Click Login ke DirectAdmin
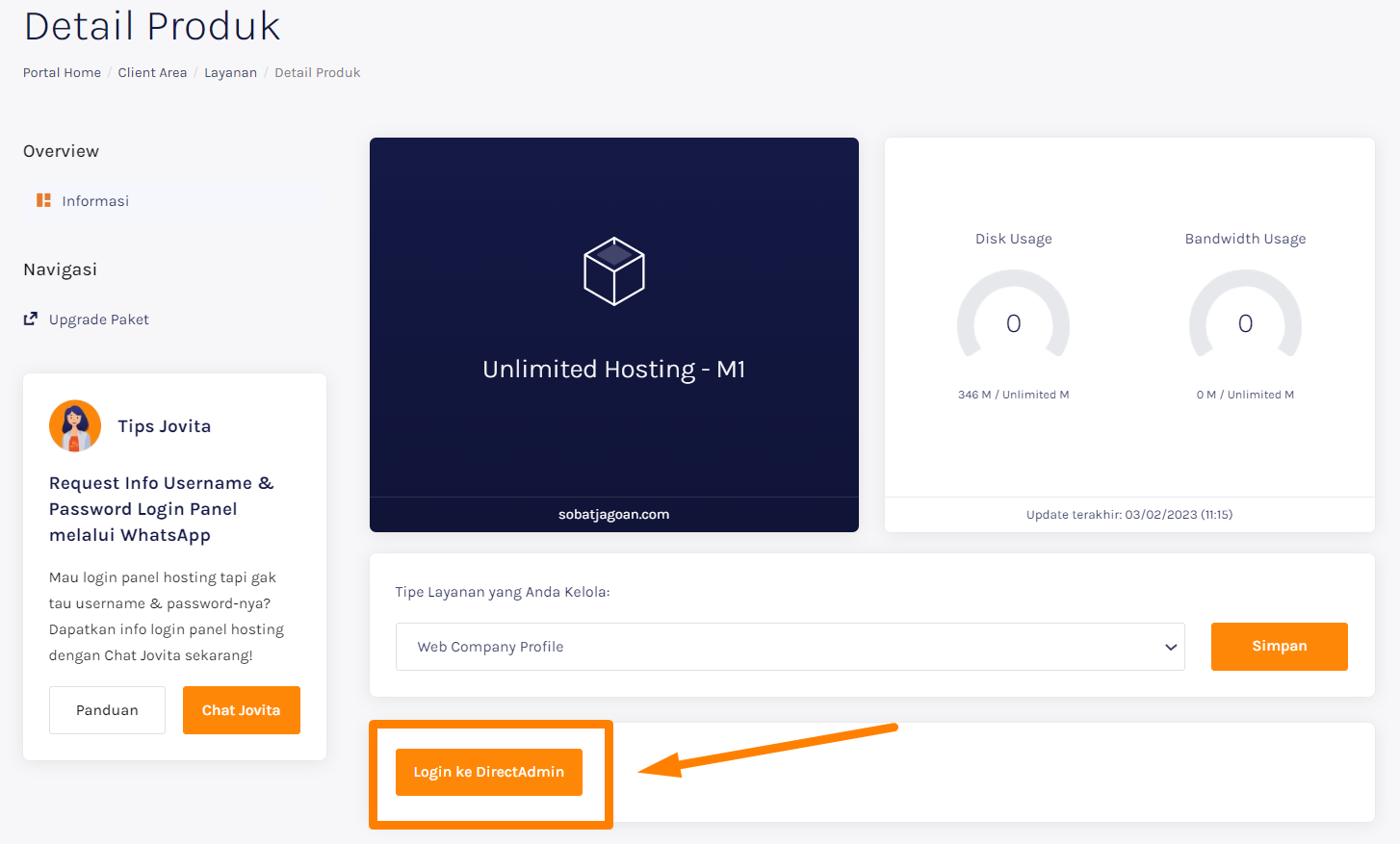This screenshot has height=844, width=1400. pos(488,771)
